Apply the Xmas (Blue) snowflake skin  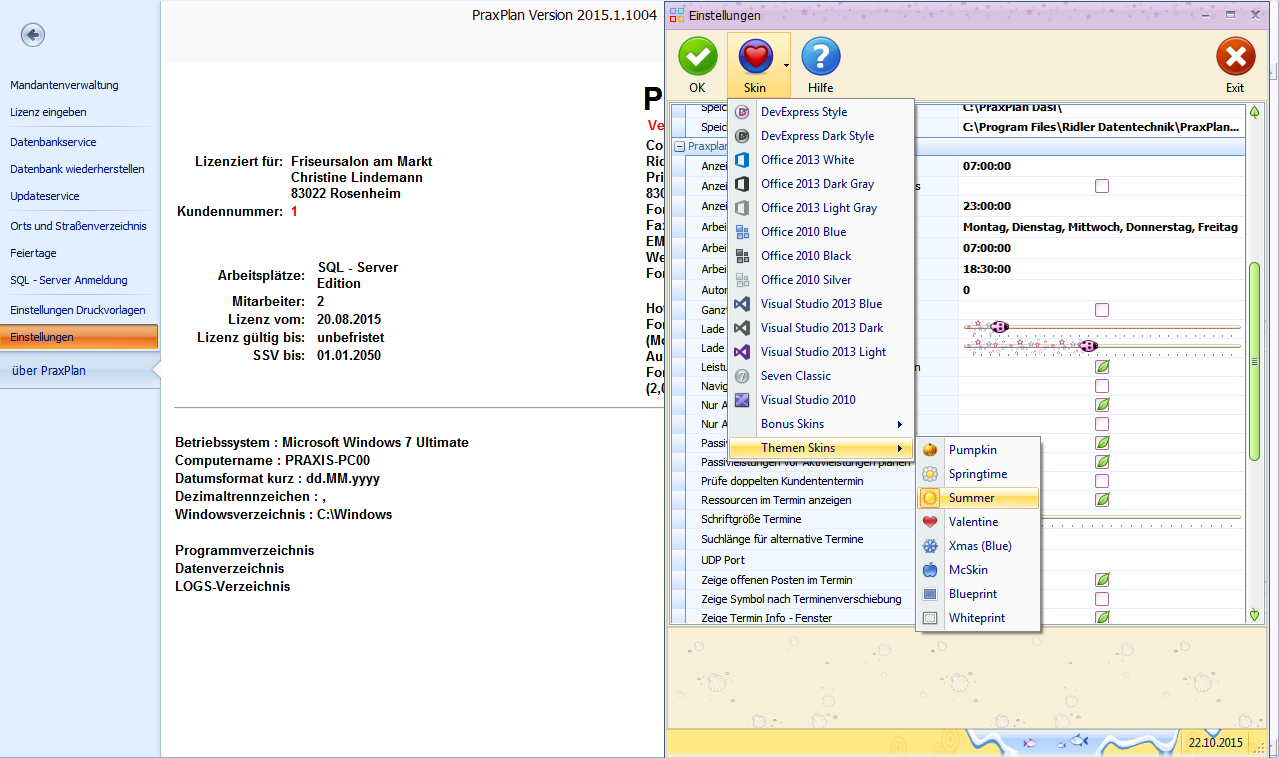click(979, 546)
